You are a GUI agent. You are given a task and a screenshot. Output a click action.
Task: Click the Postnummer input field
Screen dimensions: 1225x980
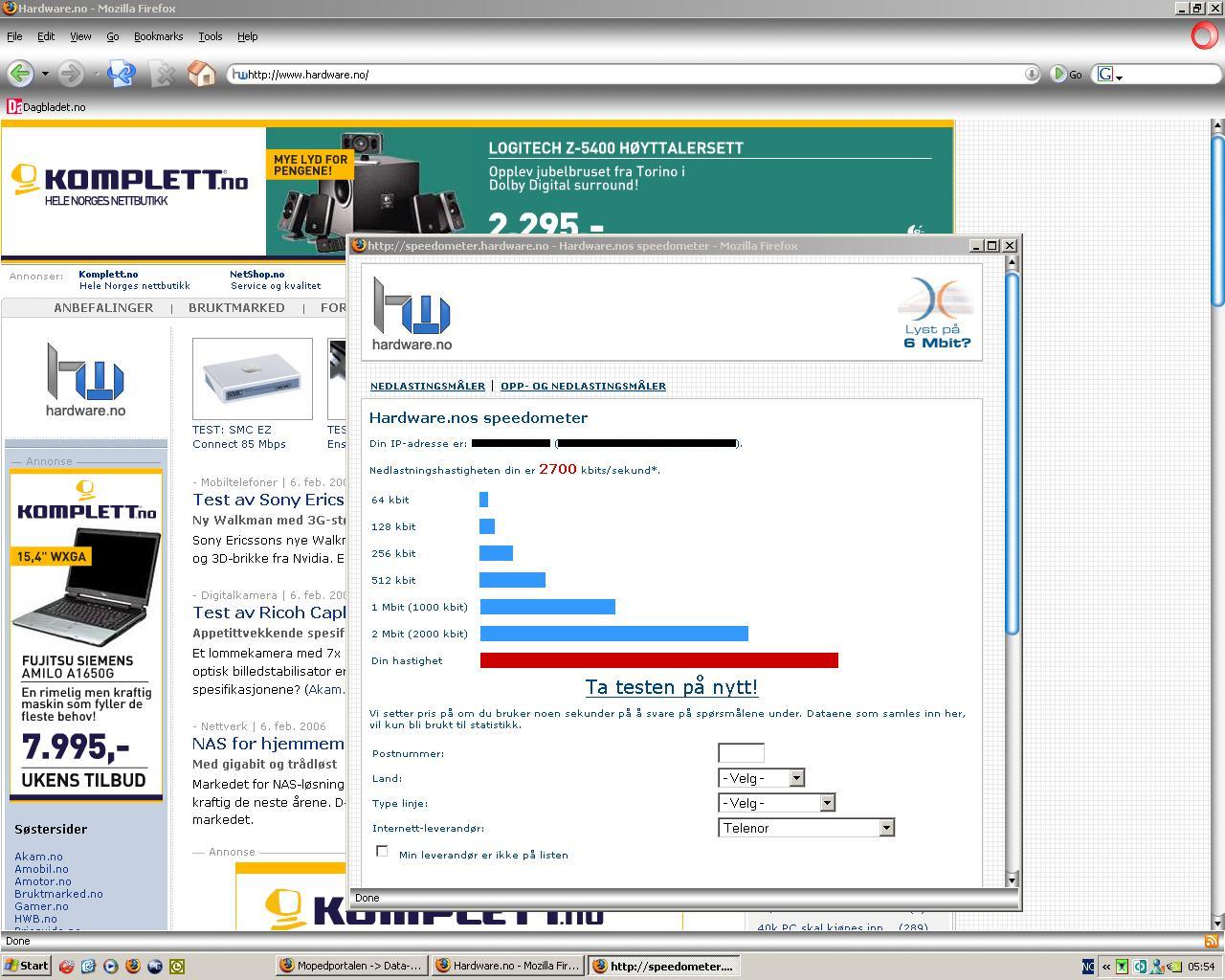tap(741, 753)
